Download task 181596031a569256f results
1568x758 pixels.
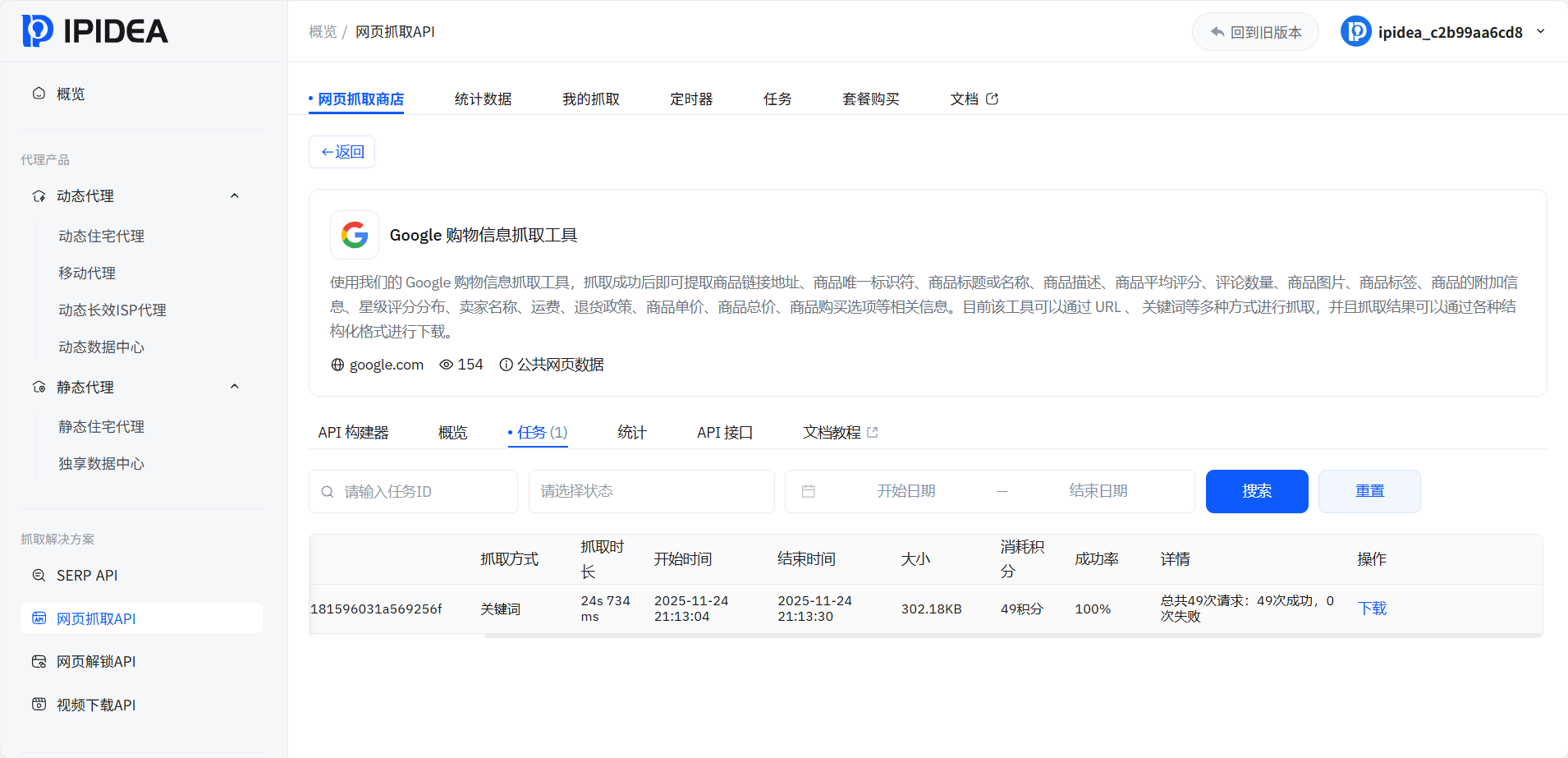[1372, 609]
